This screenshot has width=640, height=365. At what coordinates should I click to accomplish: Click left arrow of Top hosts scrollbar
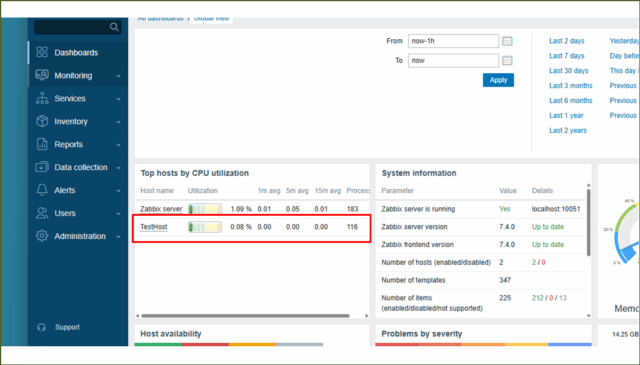coord(138,316)
